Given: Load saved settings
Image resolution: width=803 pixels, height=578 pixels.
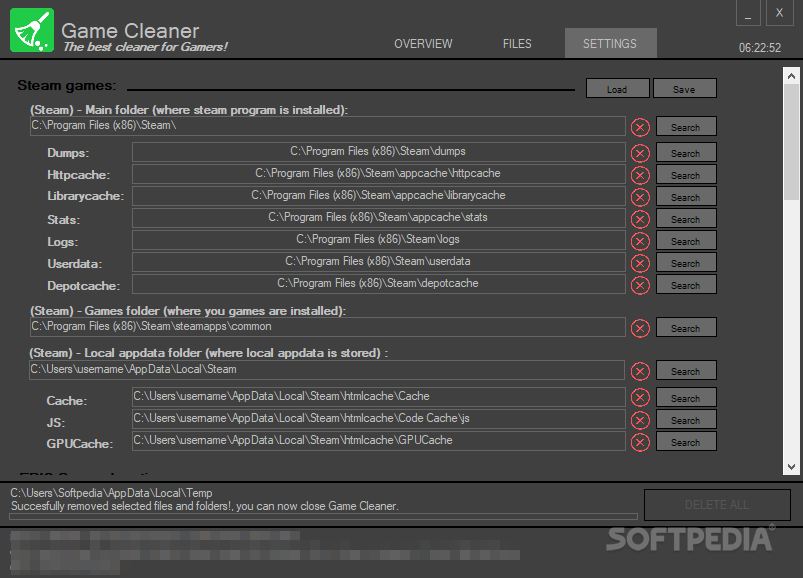Looking at the screenshot, I should 618,89.
